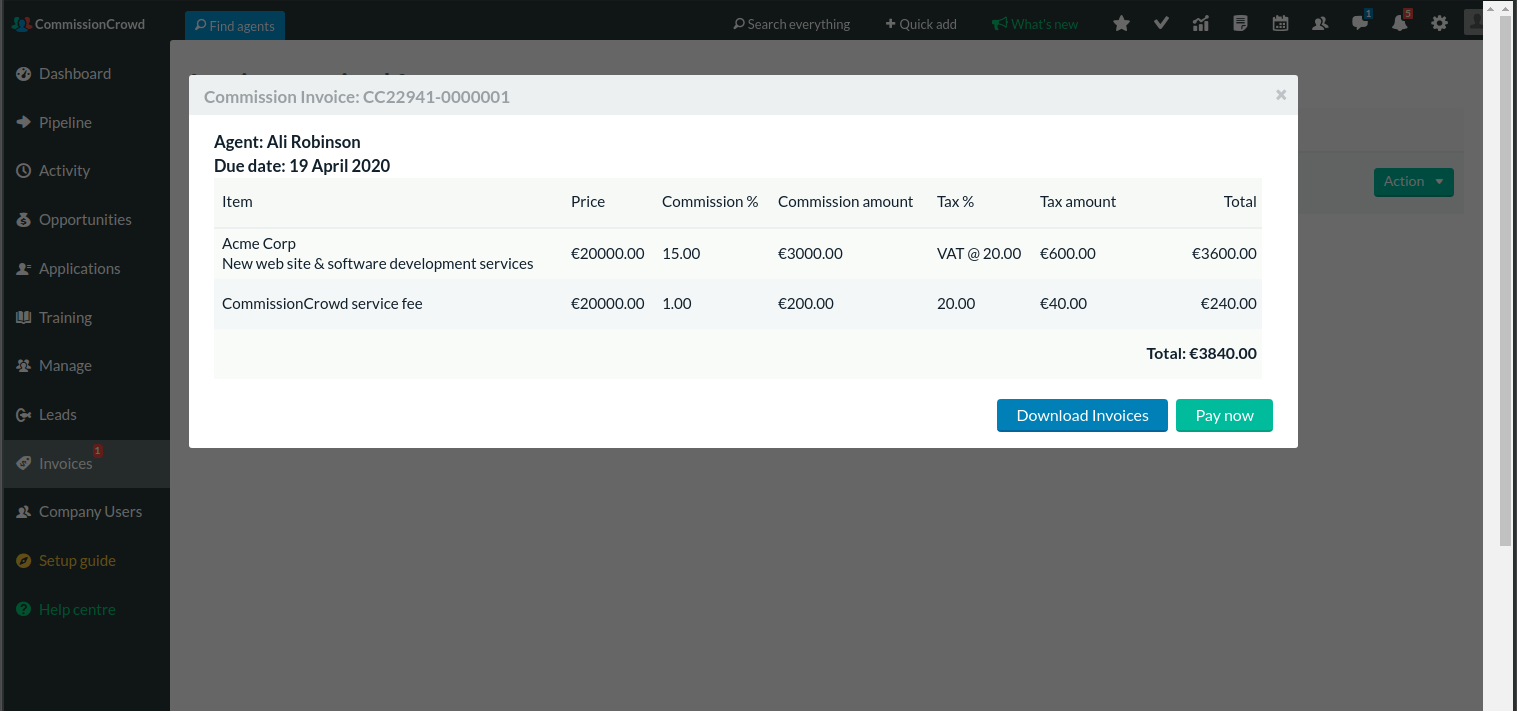This screenshot has height=711, width=1517.
Task: Click the Download Invoices button
Action: (1082, 416)
